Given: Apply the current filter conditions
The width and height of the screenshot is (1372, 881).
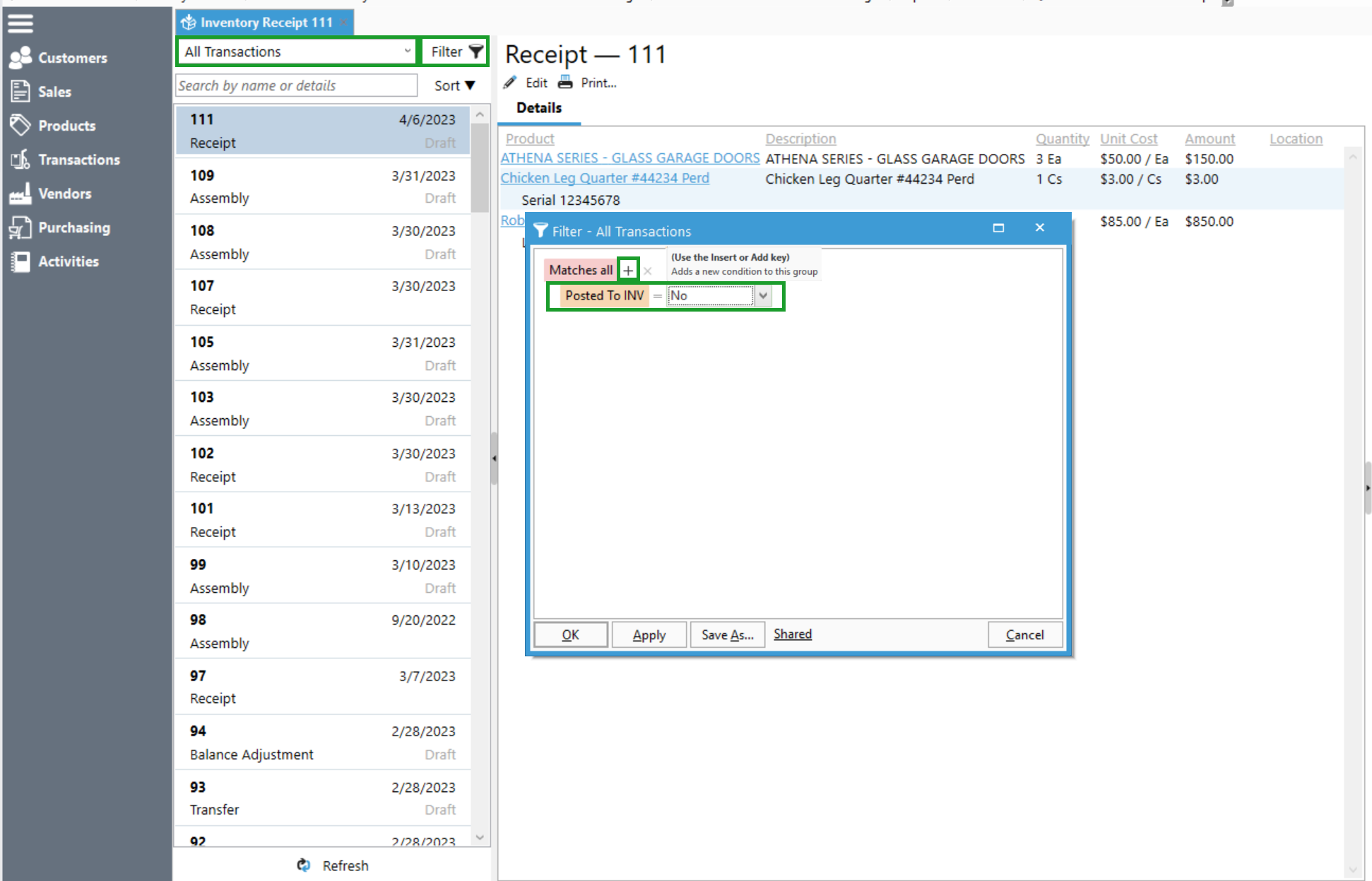Looking at the screenshot, I should 649,634.
